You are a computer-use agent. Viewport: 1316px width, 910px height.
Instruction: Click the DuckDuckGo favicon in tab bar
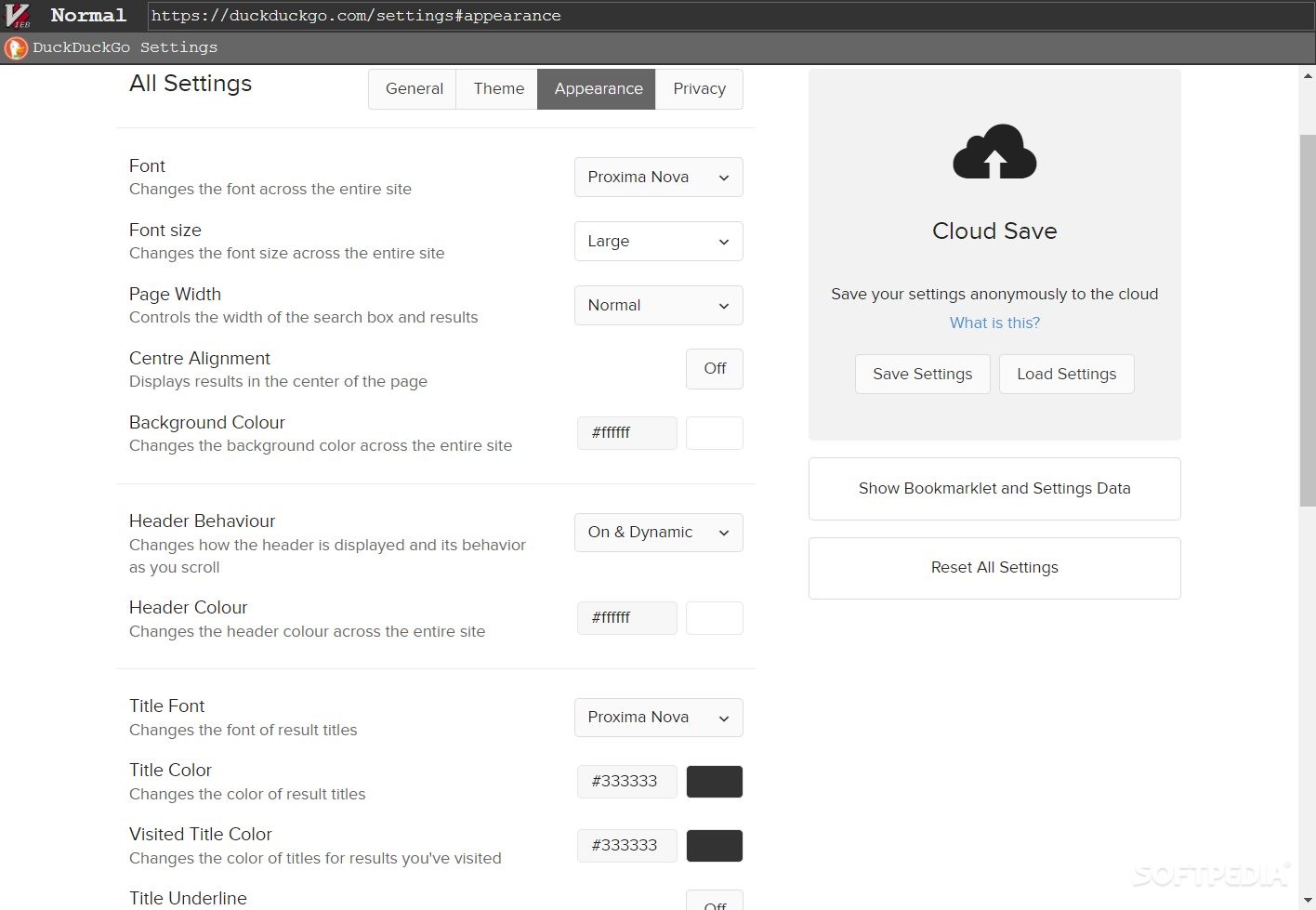point(16,47)
